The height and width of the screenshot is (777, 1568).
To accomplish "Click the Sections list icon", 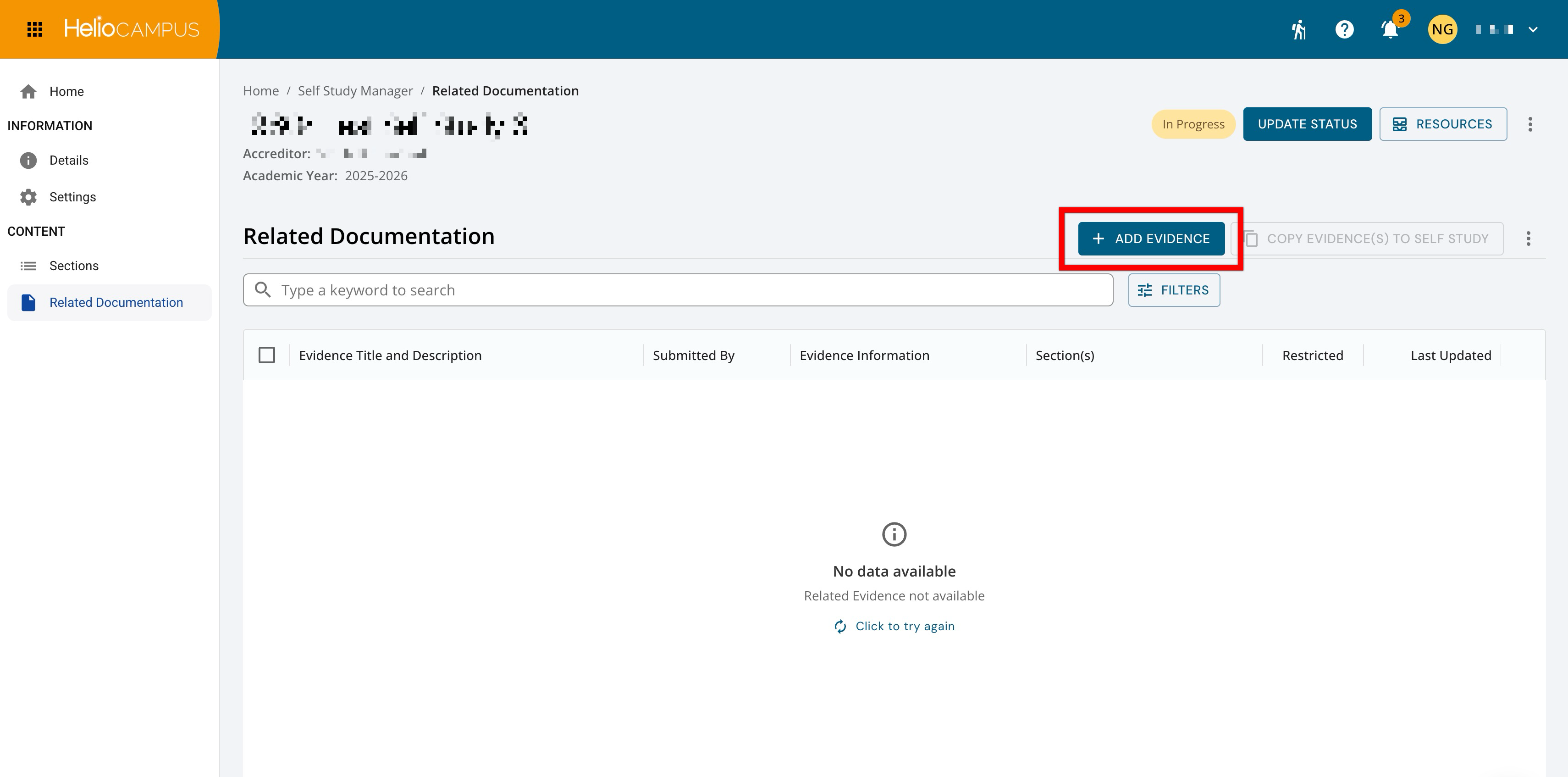I will (28, 266).
